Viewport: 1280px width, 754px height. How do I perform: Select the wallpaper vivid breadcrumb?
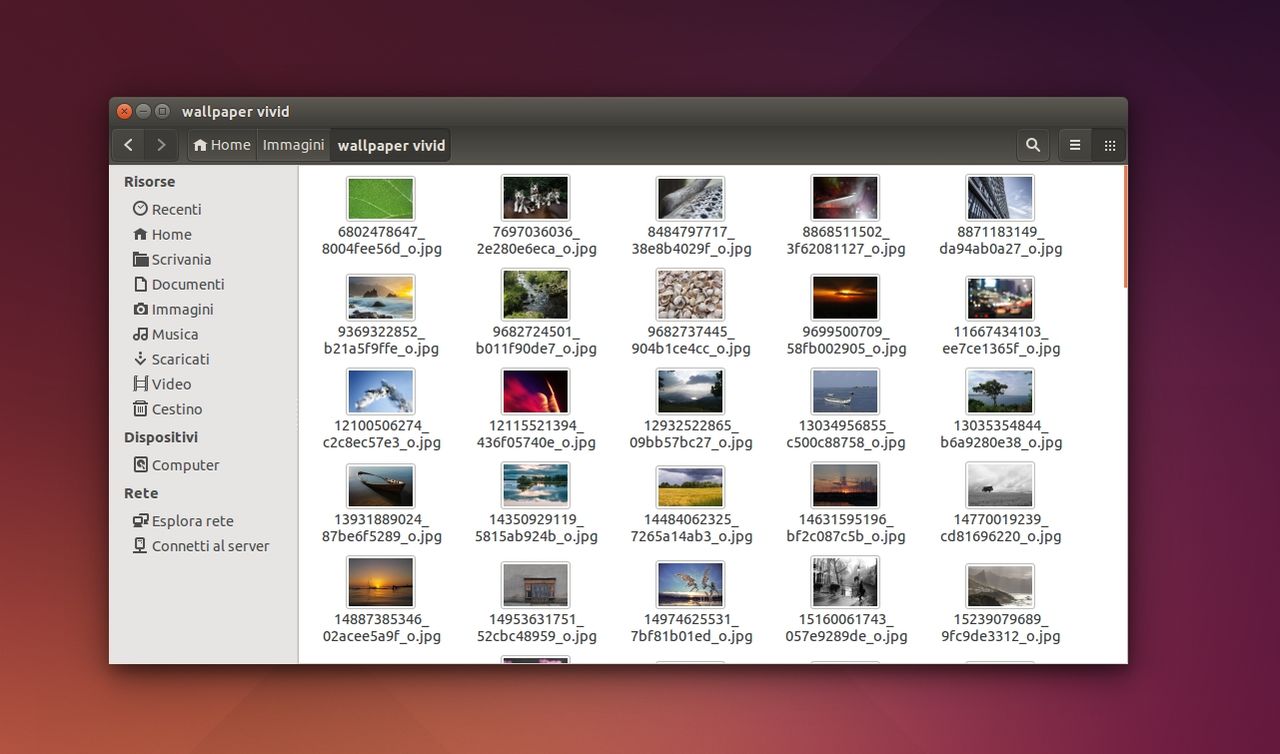(391, 145)
